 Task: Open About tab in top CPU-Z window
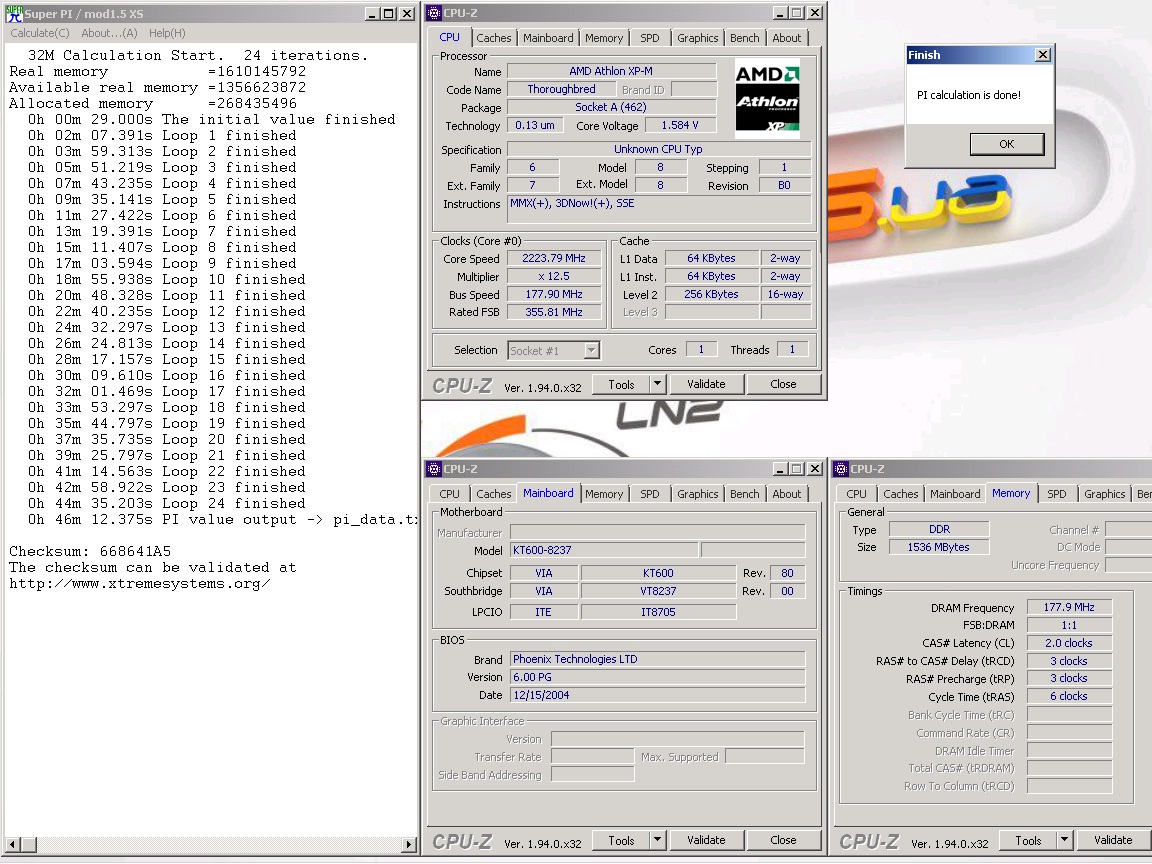[786, 38]
